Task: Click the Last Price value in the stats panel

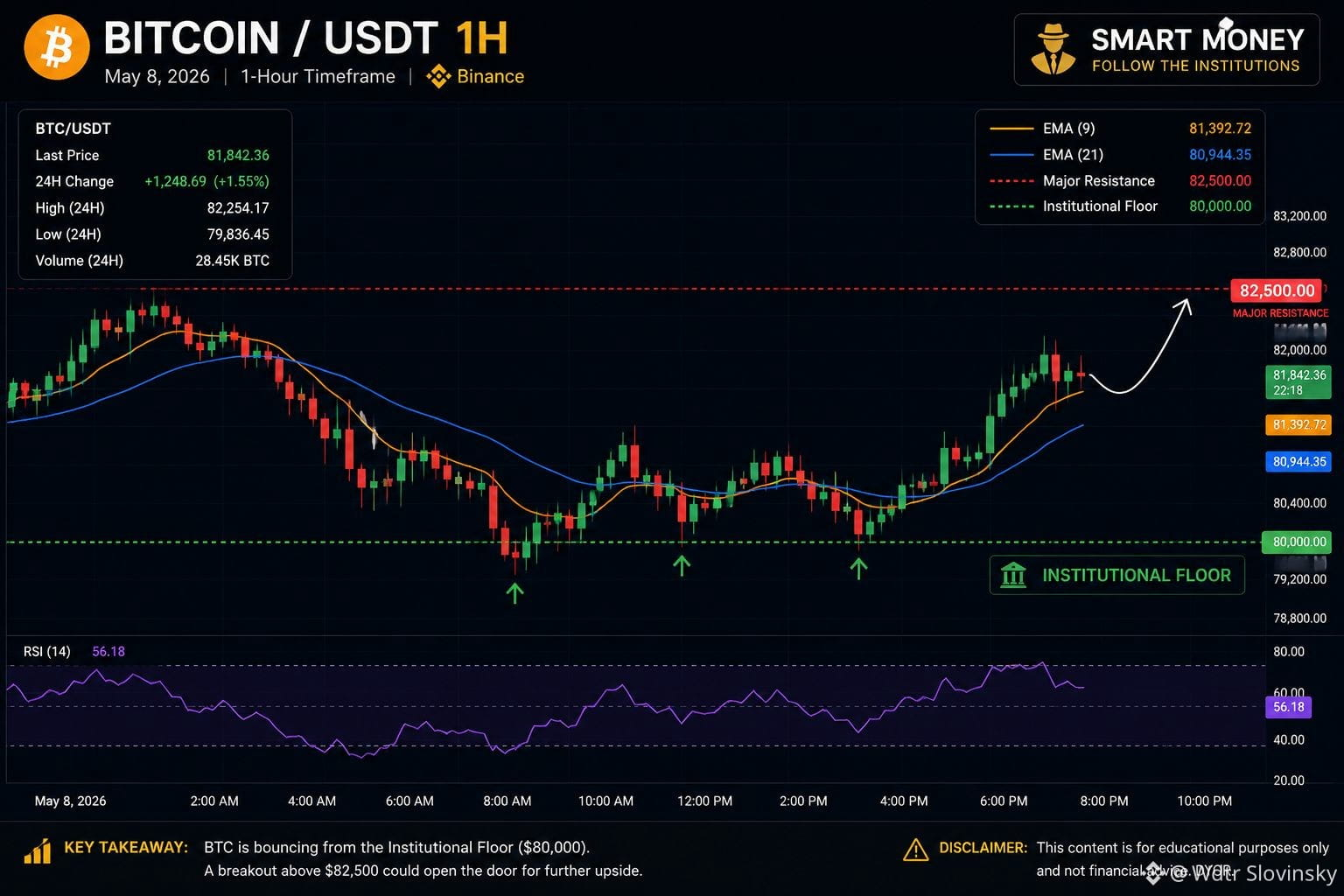Action: click(238, 155)
